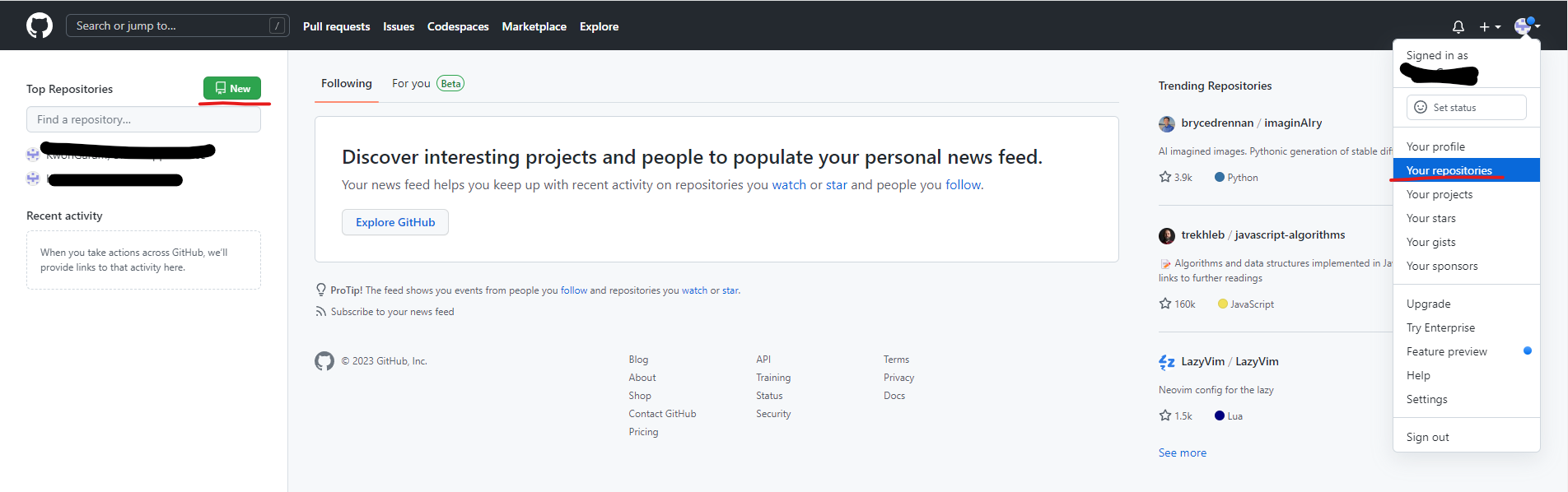Expand the plus create-new dropdown
Image resolution: width=1568 pixels, height=492 pixels.
[1490, 26]
